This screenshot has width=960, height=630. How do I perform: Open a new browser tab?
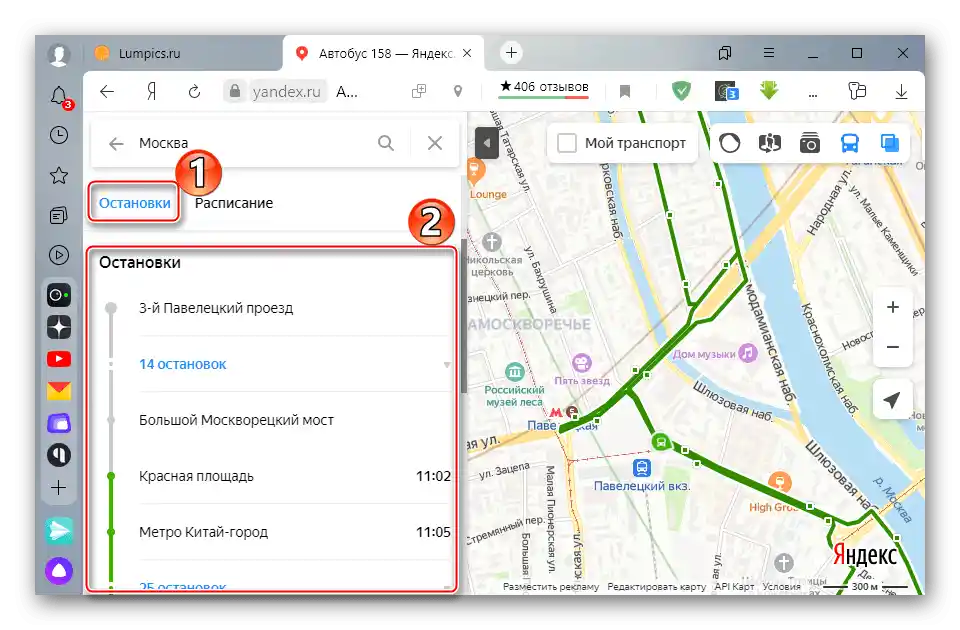511,53
